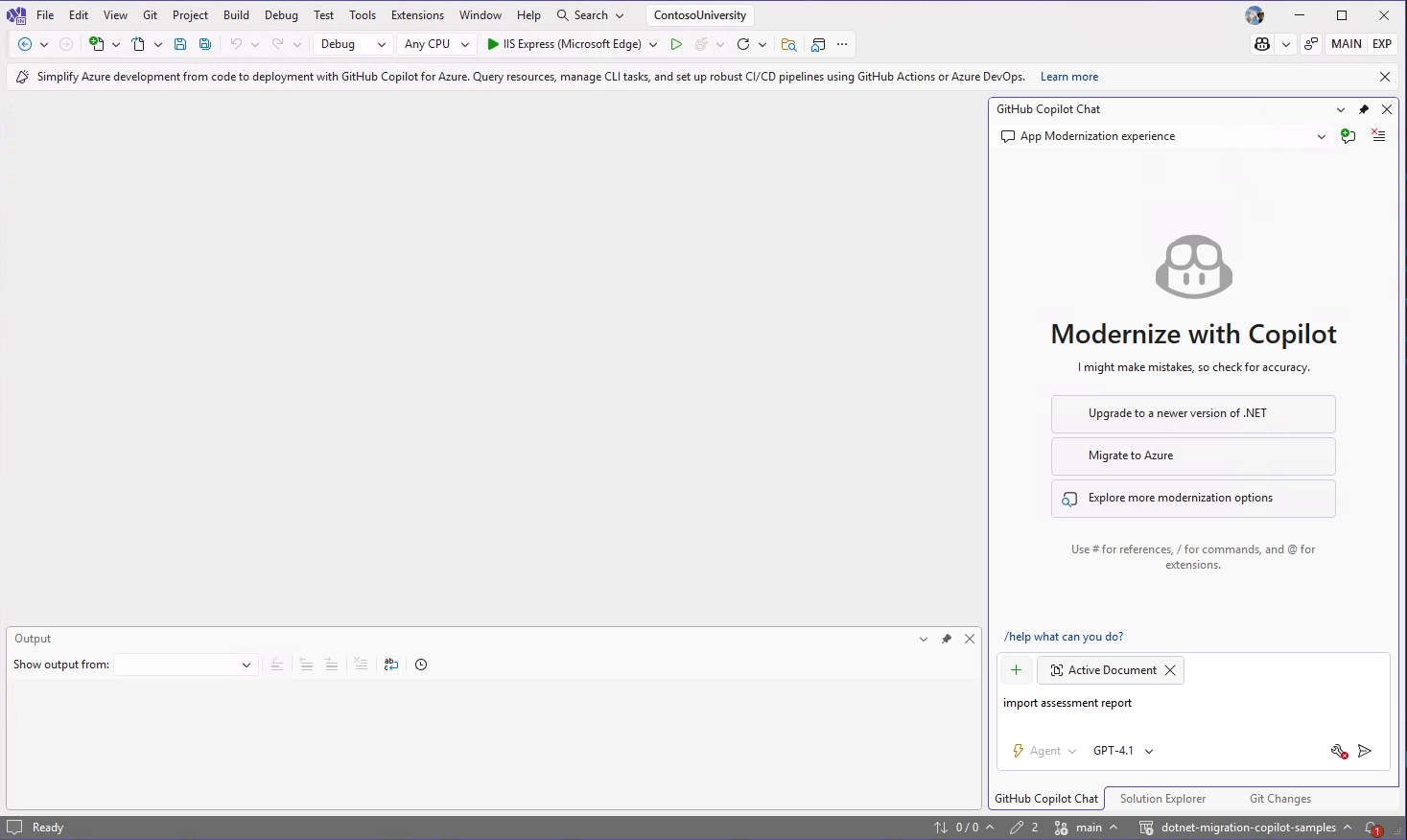Click the Search box in the title bar
Image resolution: width=1407 pixels, height=840 pixels.
point(591,15)
